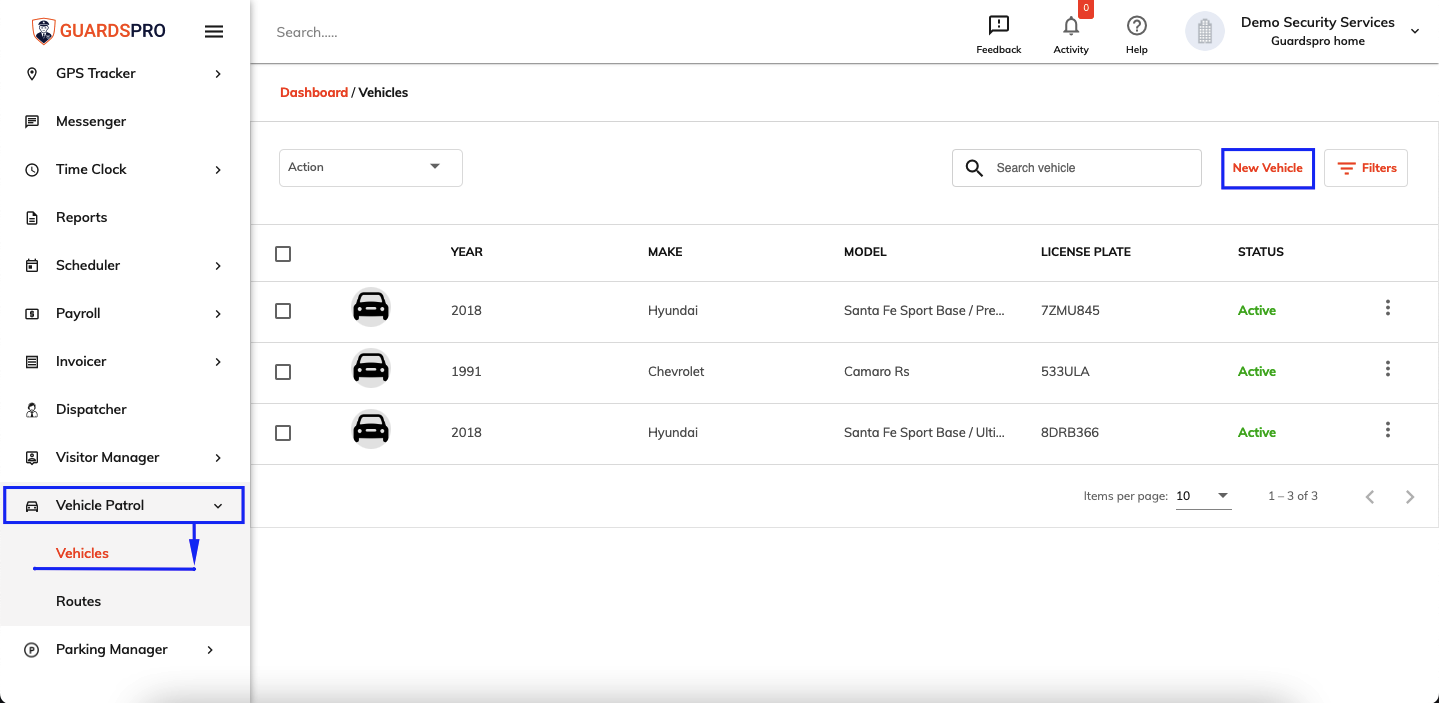
Task: Open the Activity bell notifications
Action: tap(1071, 26)
